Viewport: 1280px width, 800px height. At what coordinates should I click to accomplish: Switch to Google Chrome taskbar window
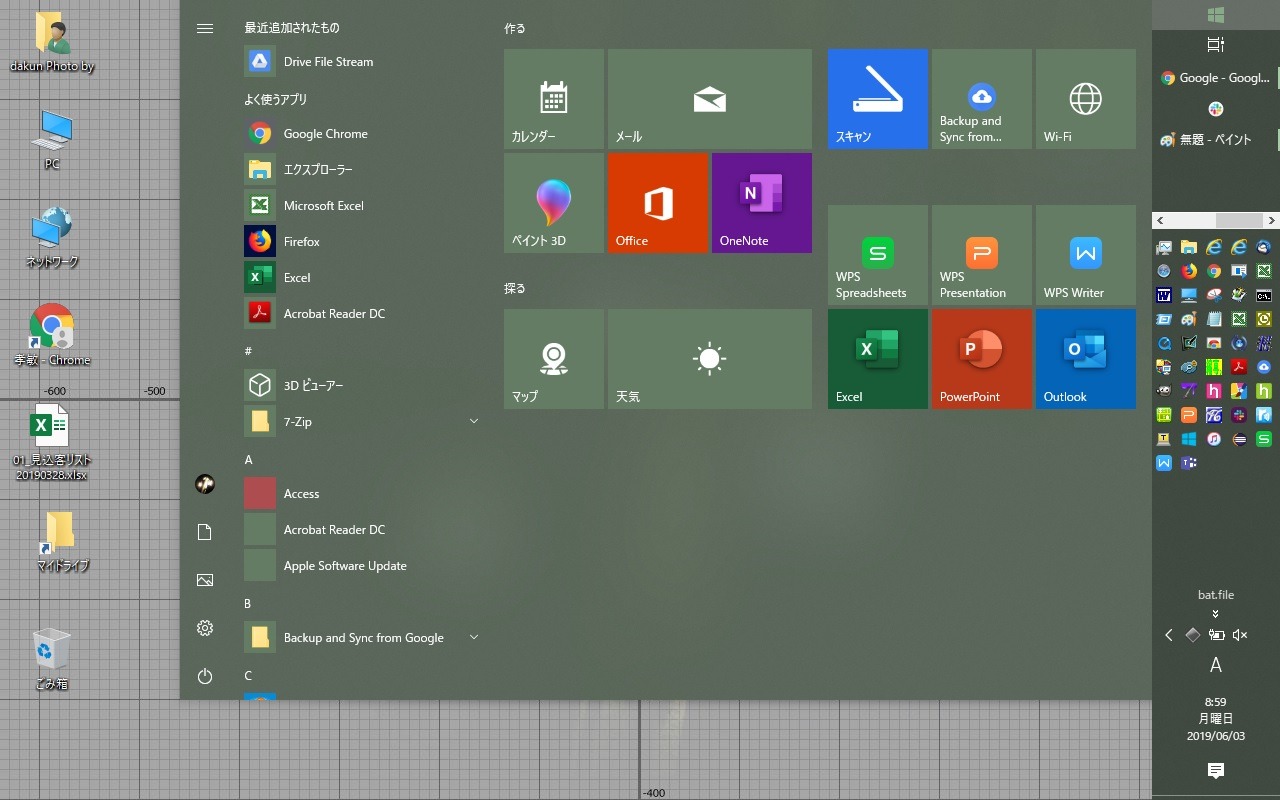coord(1216,78)
